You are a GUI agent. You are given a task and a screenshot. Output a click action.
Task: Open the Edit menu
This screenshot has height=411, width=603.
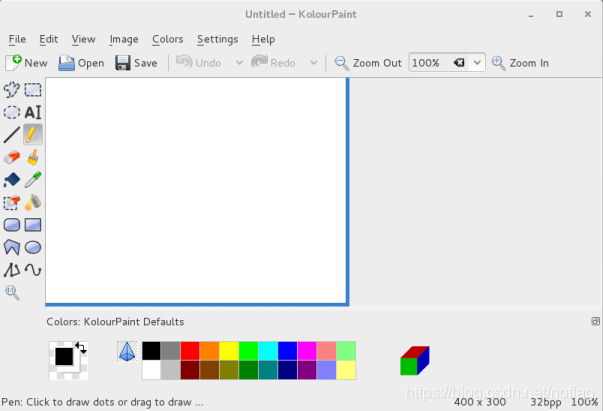(48, 39)
